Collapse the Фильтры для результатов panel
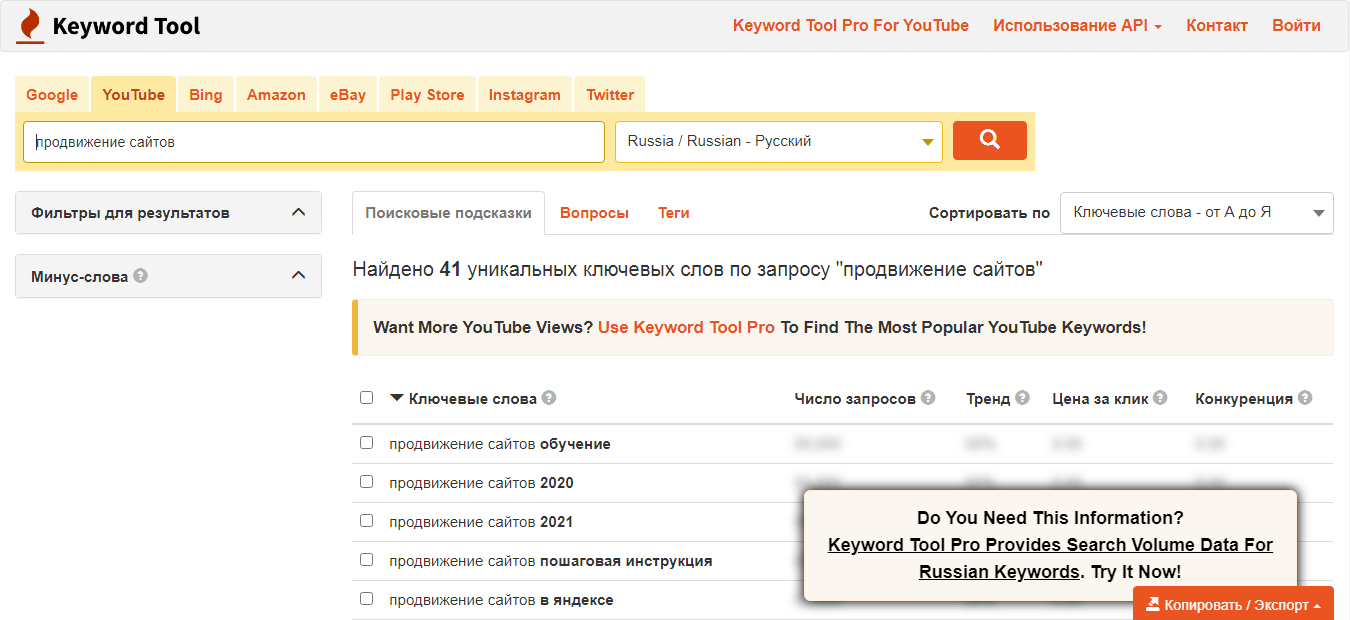 coord(296,212)
